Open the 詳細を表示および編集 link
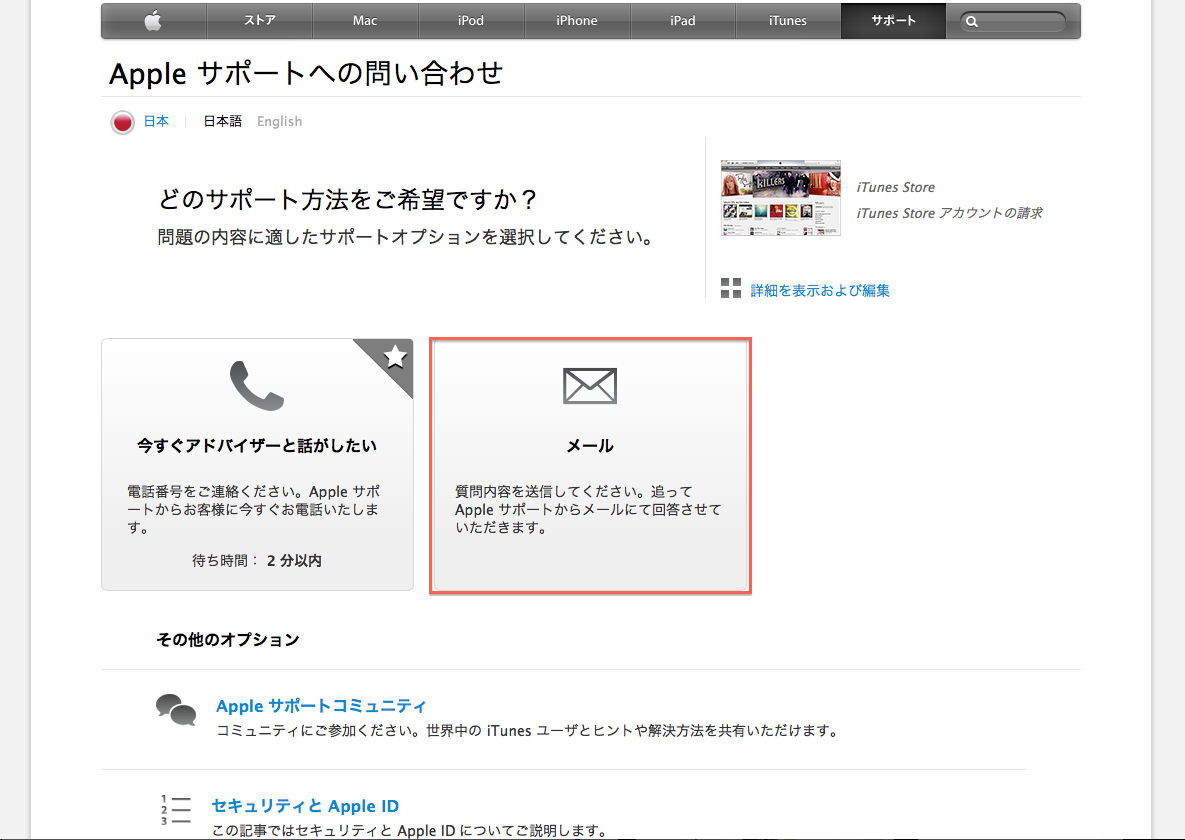 pyautogui.click(x=821, y=289)
